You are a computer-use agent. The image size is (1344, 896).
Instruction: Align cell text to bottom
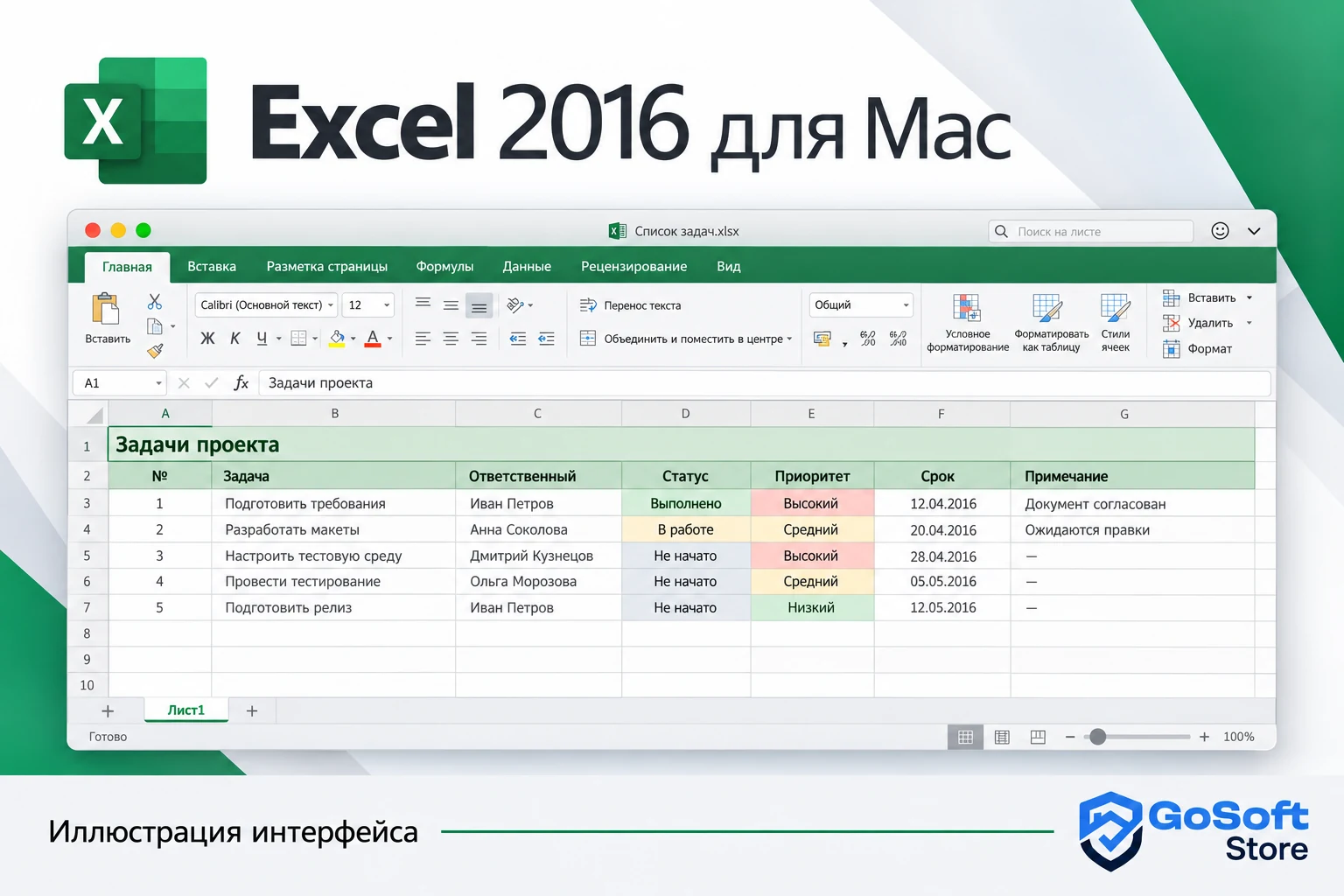479,307
